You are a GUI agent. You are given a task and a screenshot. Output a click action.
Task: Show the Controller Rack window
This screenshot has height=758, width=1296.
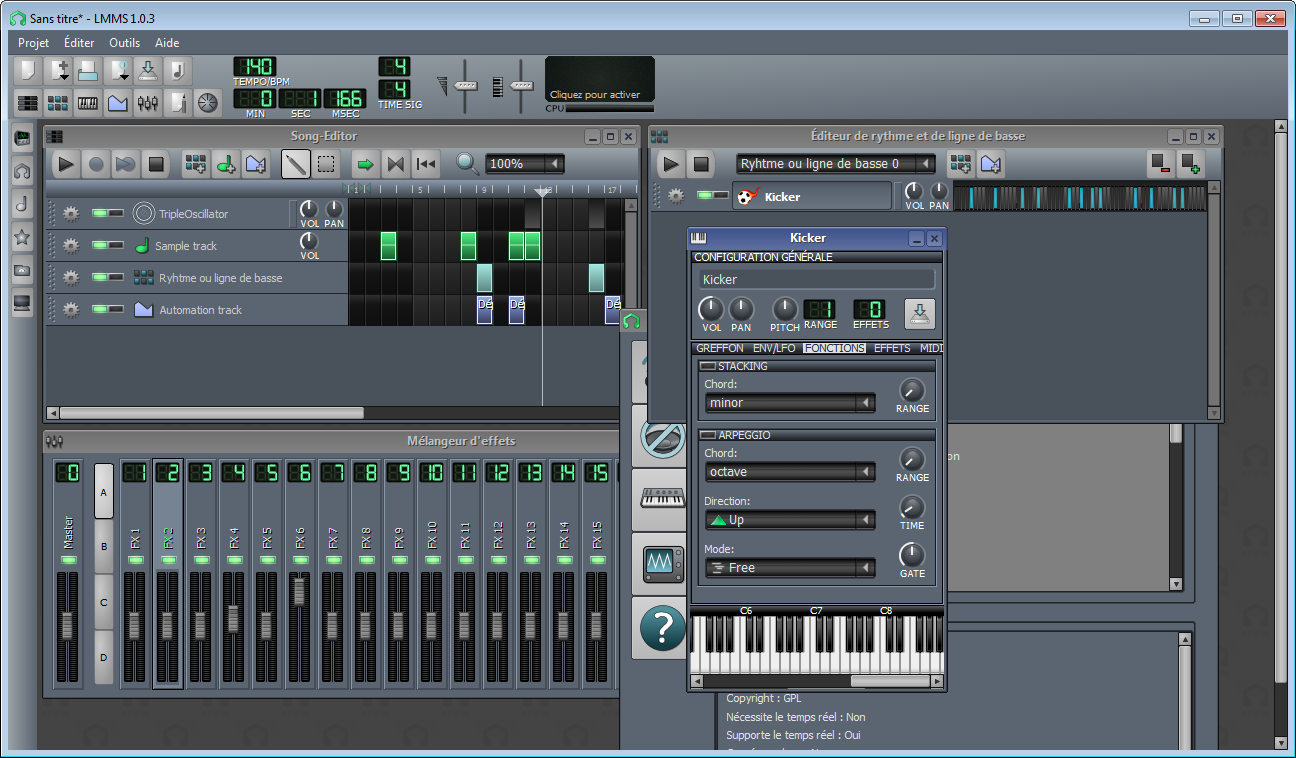[208, 103]
